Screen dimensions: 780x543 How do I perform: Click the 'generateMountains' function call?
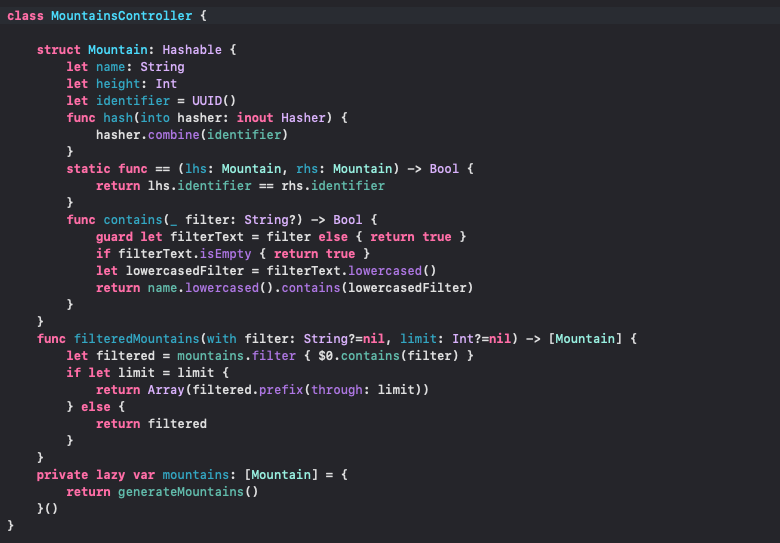pyautogui.click(x=181, y=492)
